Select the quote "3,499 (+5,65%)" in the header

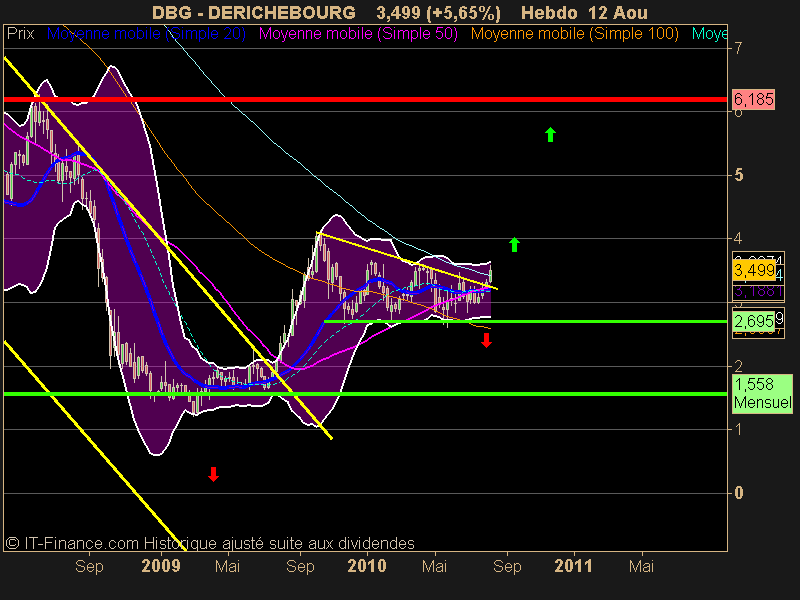(438, 13)
